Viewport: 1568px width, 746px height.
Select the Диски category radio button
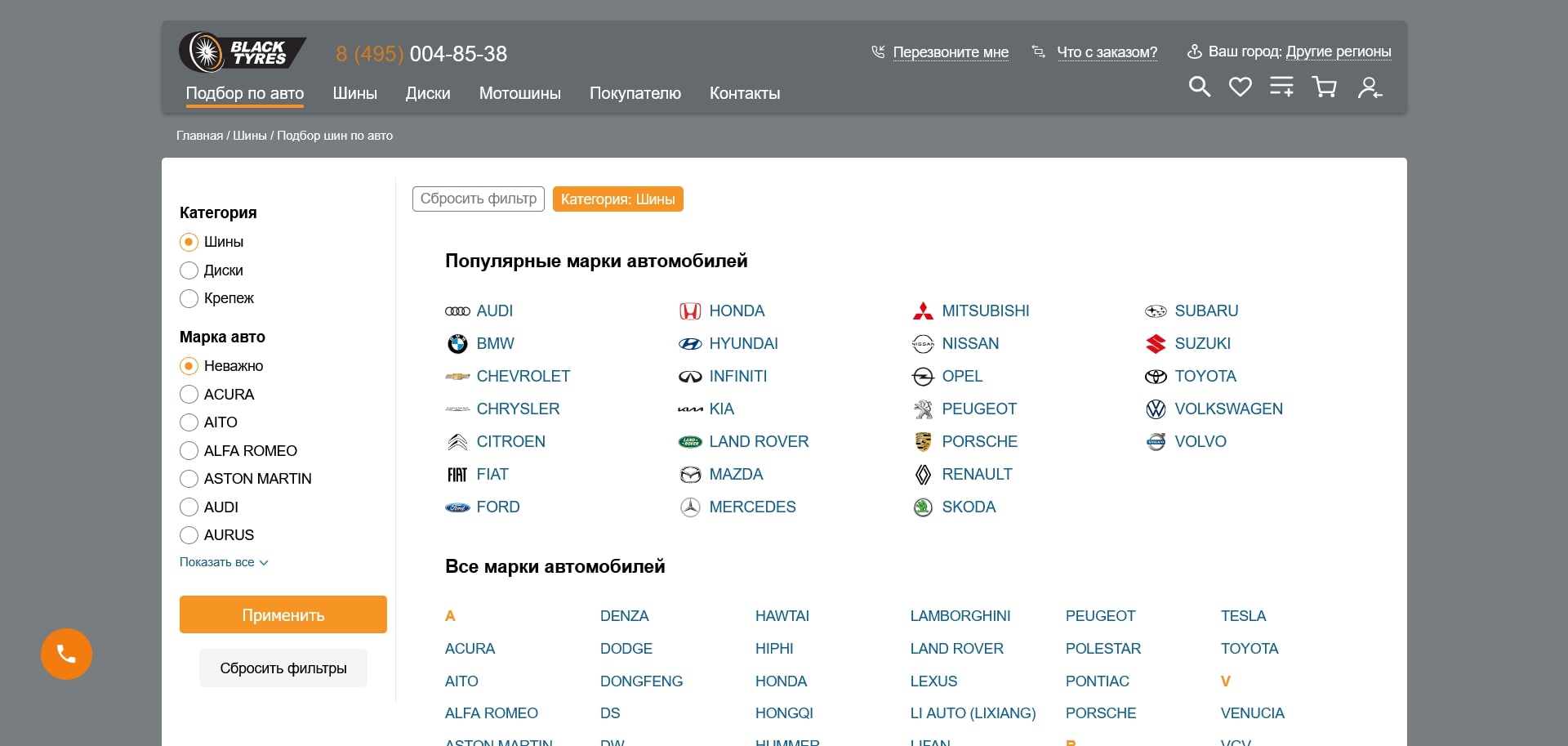(x=189, y=270)
